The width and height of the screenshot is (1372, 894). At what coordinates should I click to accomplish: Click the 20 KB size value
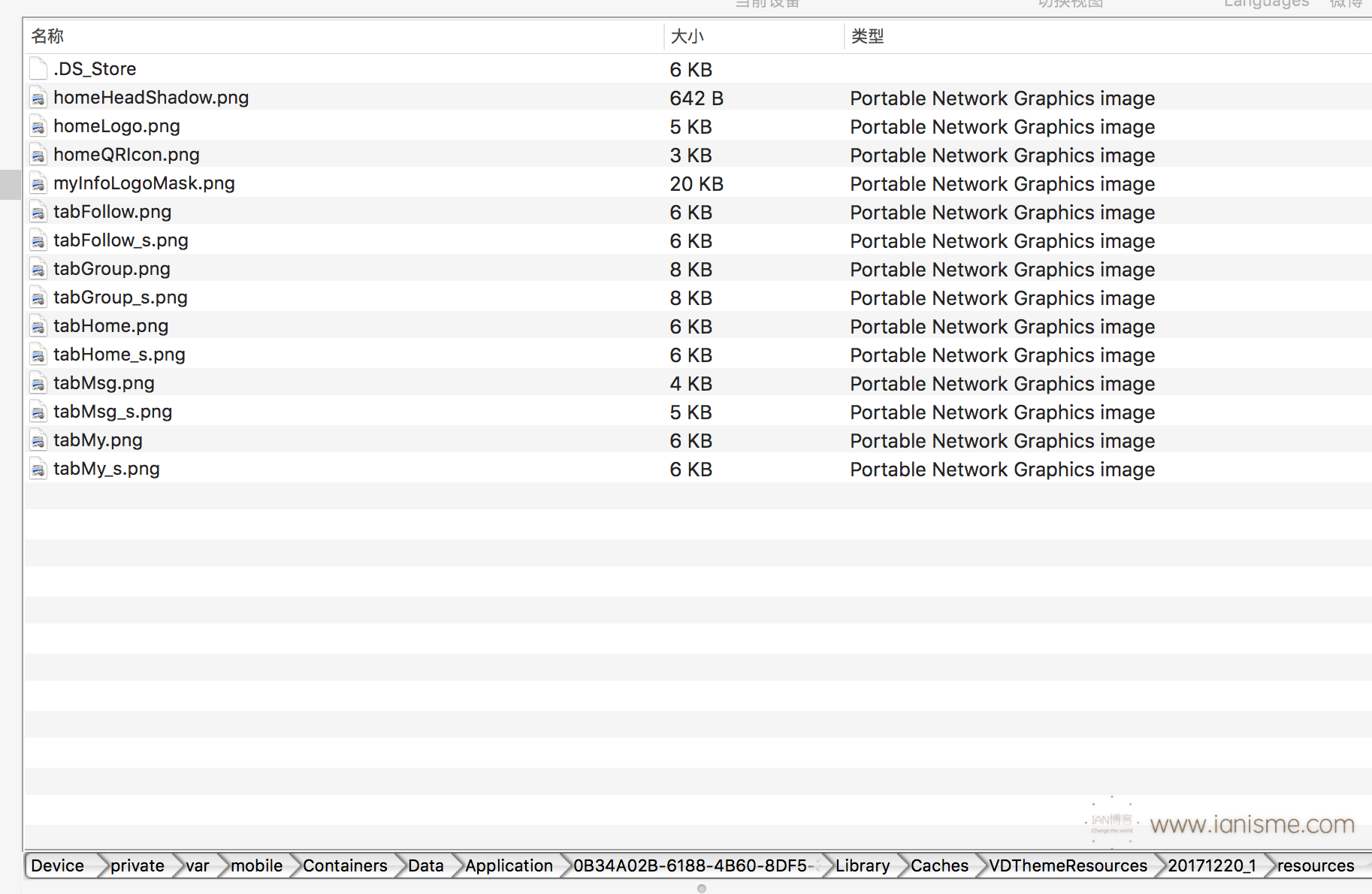point(697,184)
